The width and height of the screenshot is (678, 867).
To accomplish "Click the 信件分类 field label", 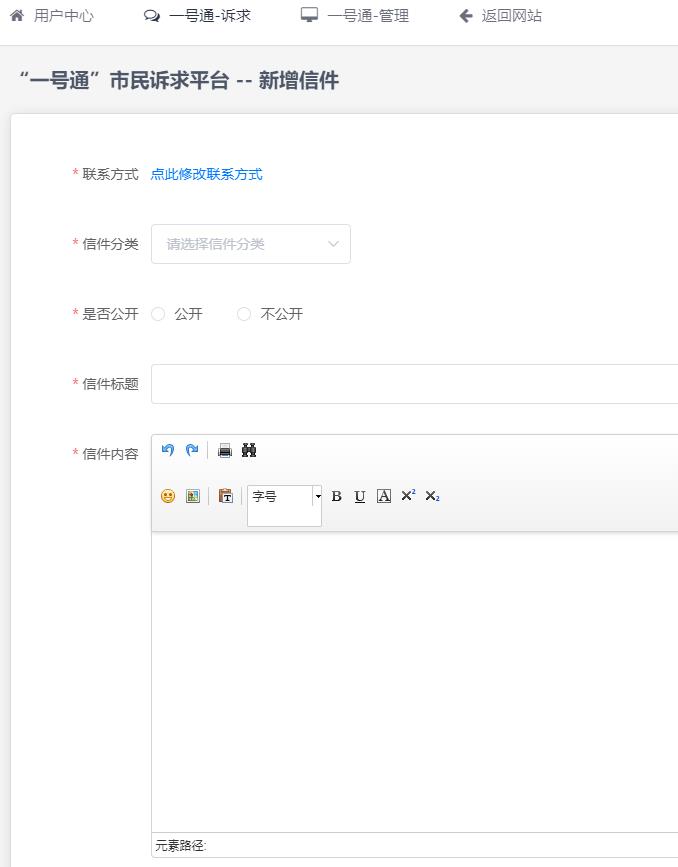I will click(x=110, y=244).
